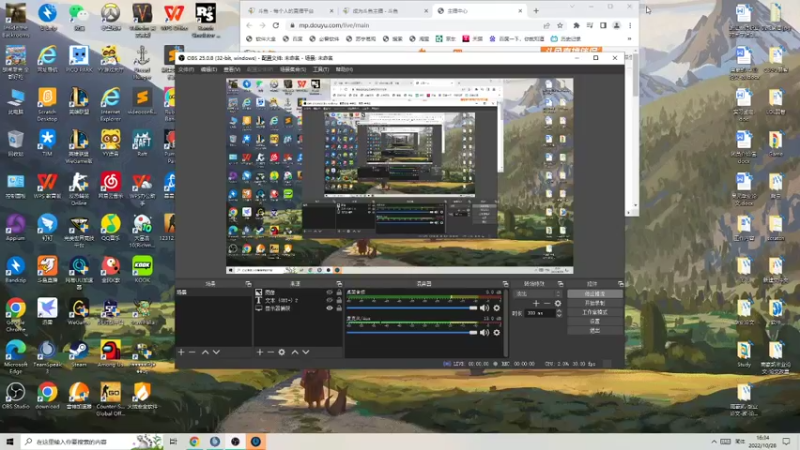The height and width of the screenshot is (450, 800).
Task: Add a new scene with plus icon
Action: [181, 352]
